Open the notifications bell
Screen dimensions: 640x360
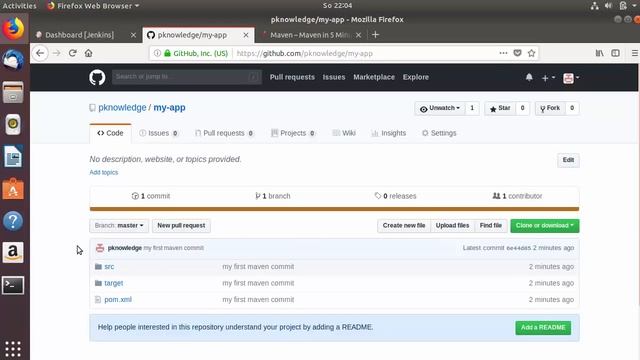pyautogui.click(x=529, y=77)
